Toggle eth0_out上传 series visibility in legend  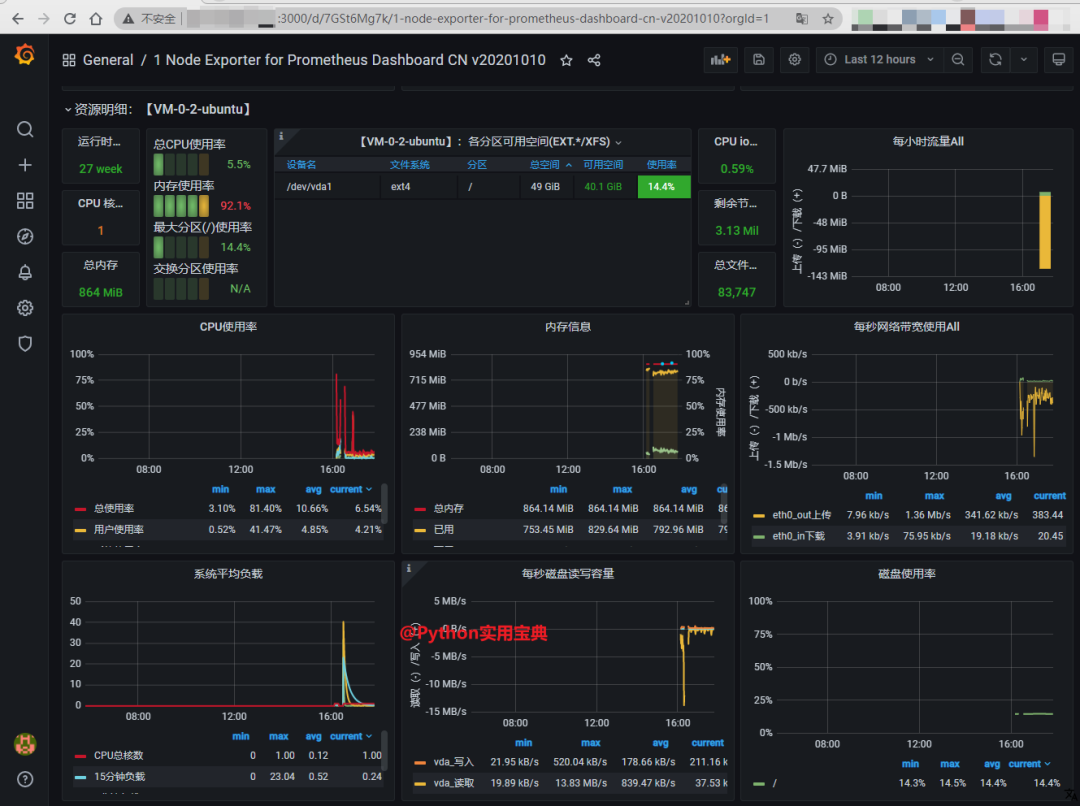point(801,515)
